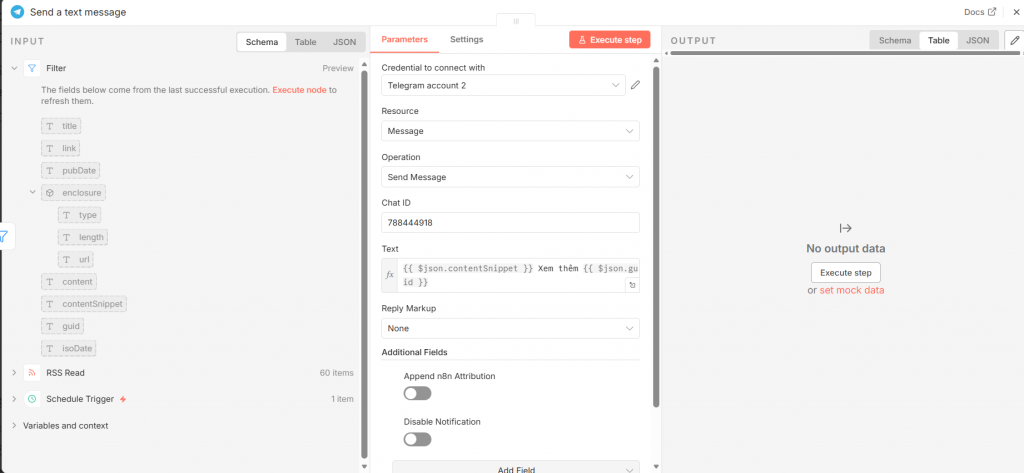Toggle the Disable Notification switch
The width and height of the screenshot is (1024, 473).
click(x=417, y=439)
